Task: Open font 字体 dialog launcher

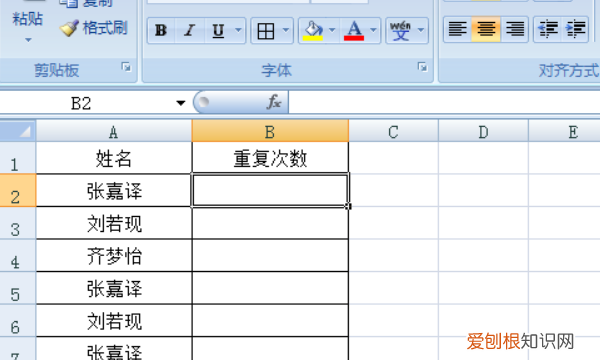Action: click(x=422, y=68)
